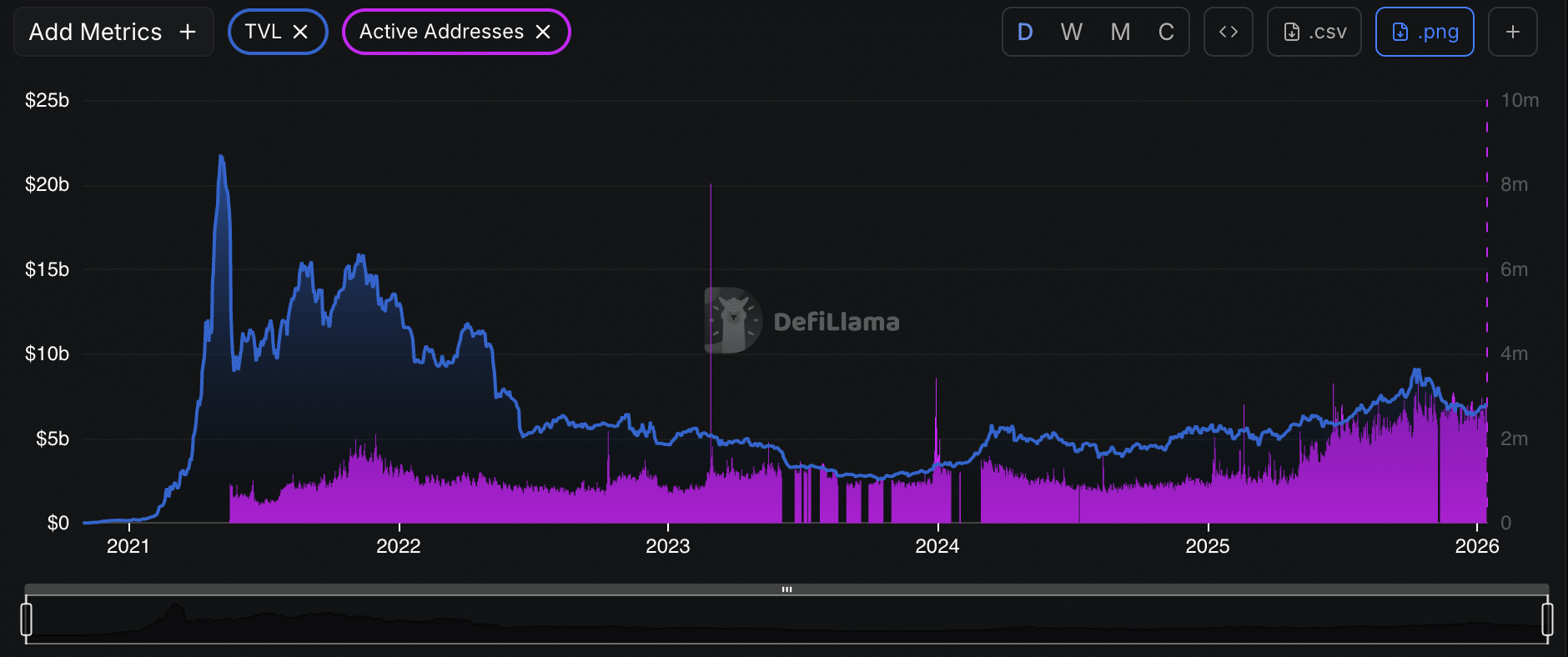The height and width of the screenshot is (657, 1568).
Task: Click the center grip of range selector
Action: point(787,589)
